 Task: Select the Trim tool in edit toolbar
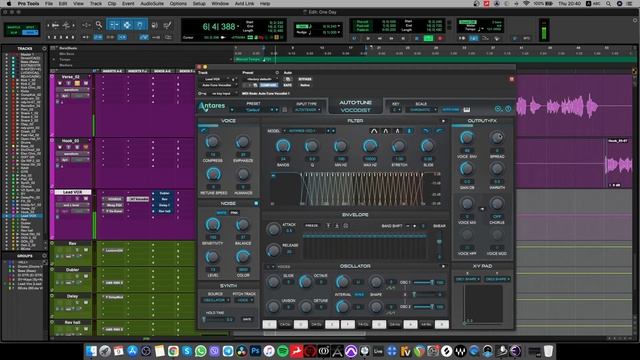pyautogui.click(x=113, y=25)
